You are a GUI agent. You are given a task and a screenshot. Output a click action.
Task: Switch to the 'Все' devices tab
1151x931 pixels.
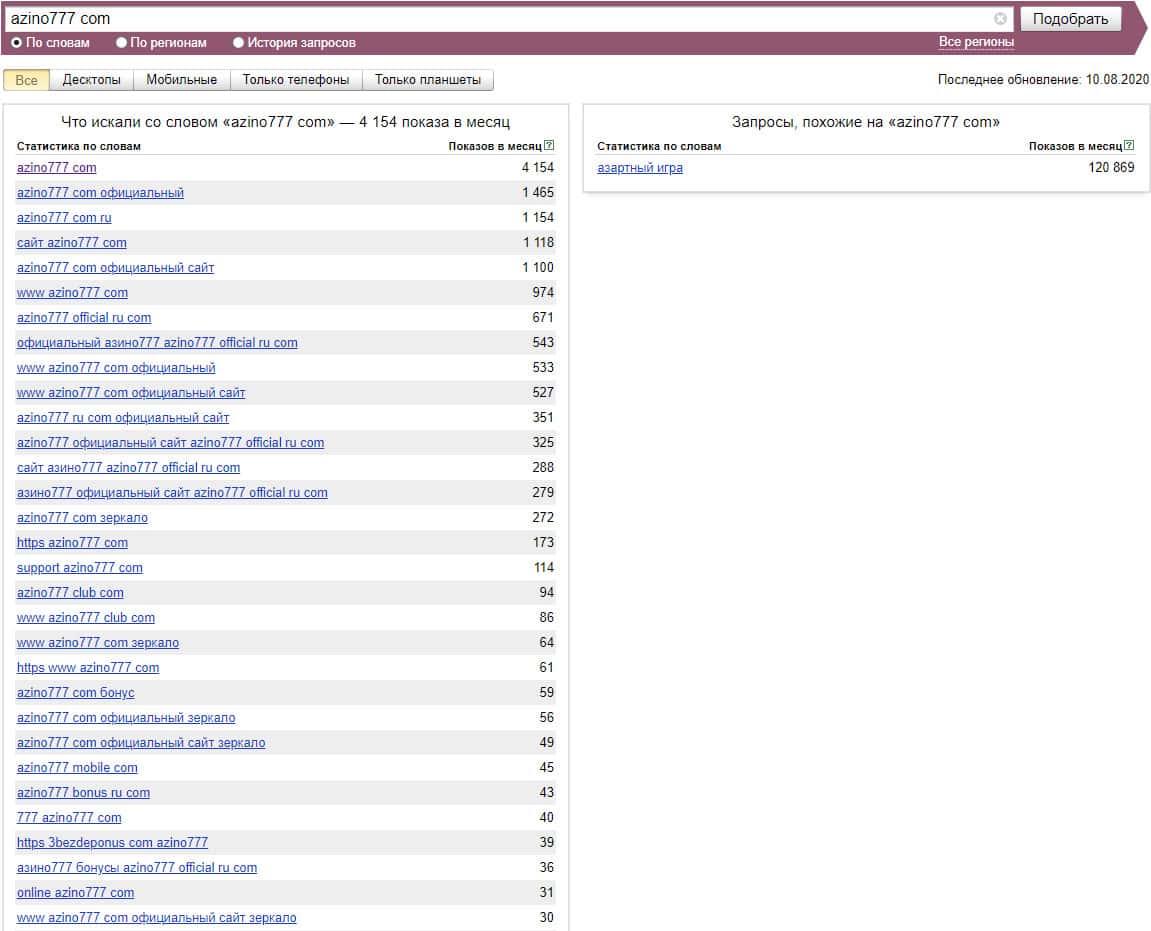pyautogui.click(x=27, y=80)
